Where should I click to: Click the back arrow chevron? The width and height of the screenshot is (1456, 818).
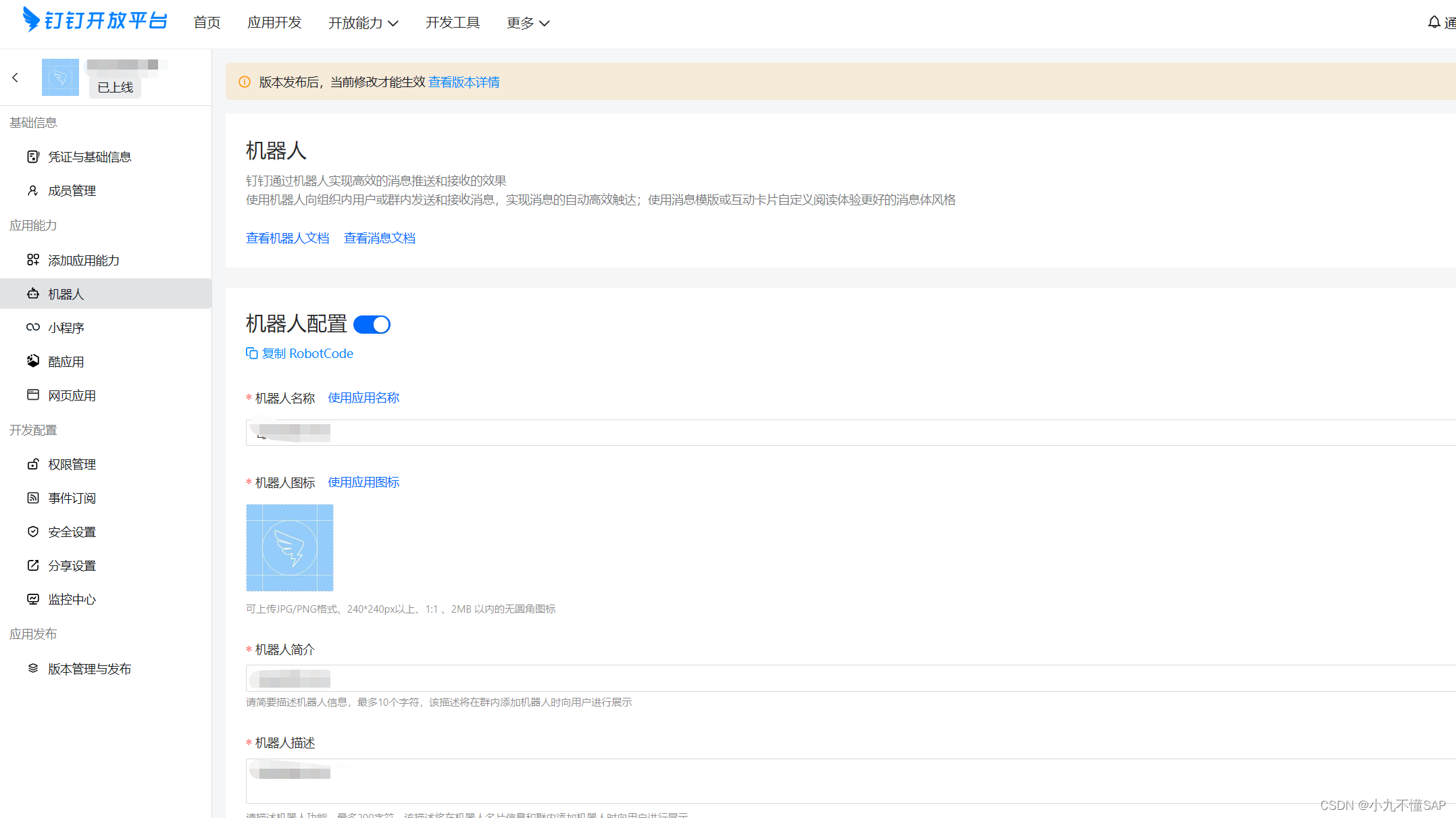click(16, 78)
